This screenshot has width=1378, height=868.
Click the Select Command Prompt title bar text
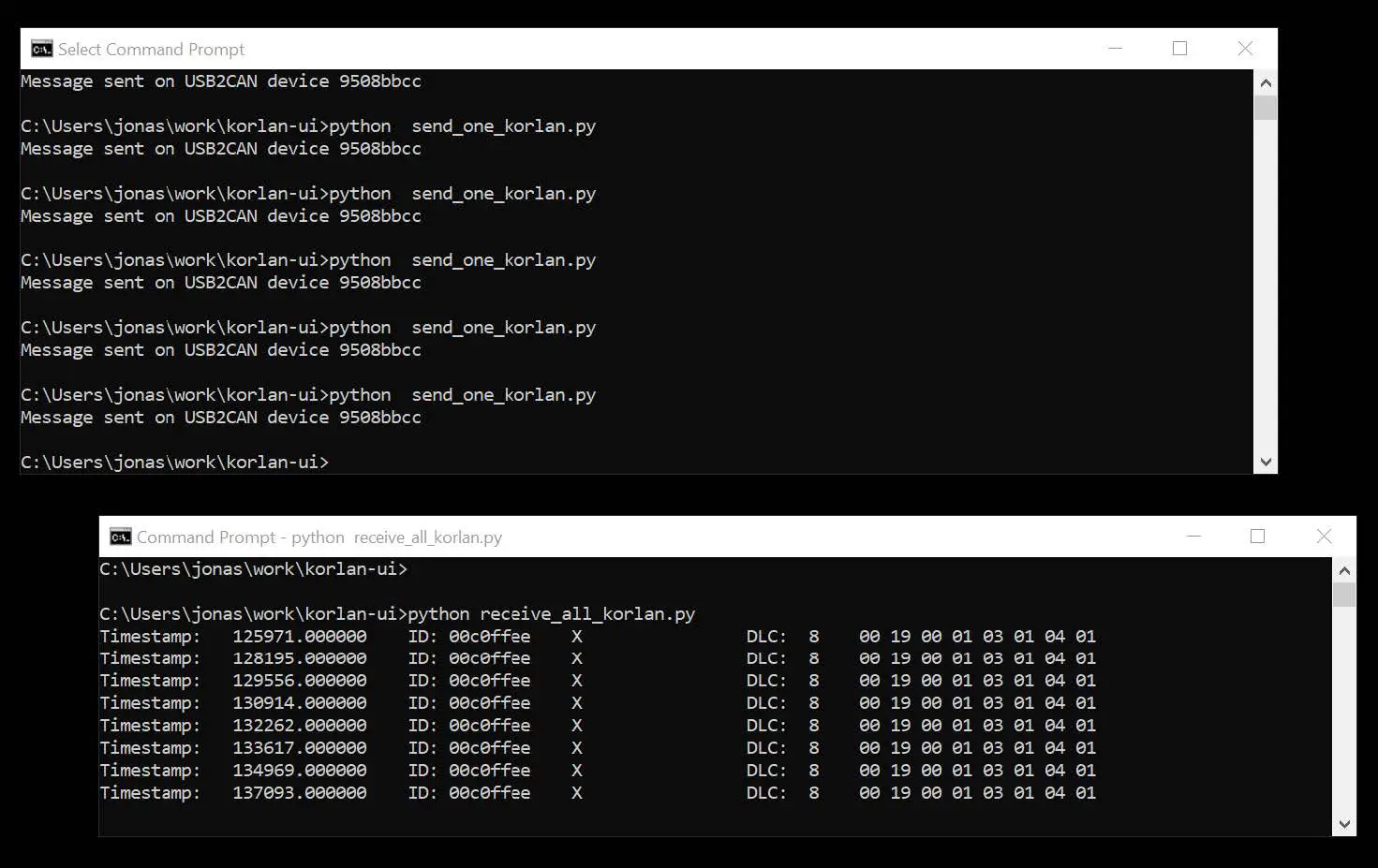[151, 50]
